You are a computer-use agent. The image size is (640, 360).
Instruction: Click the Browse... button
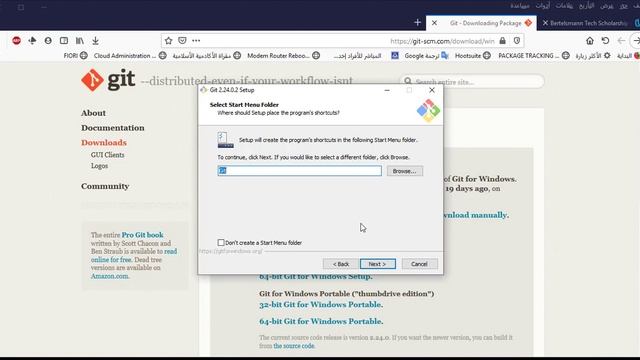click(404, 171)
